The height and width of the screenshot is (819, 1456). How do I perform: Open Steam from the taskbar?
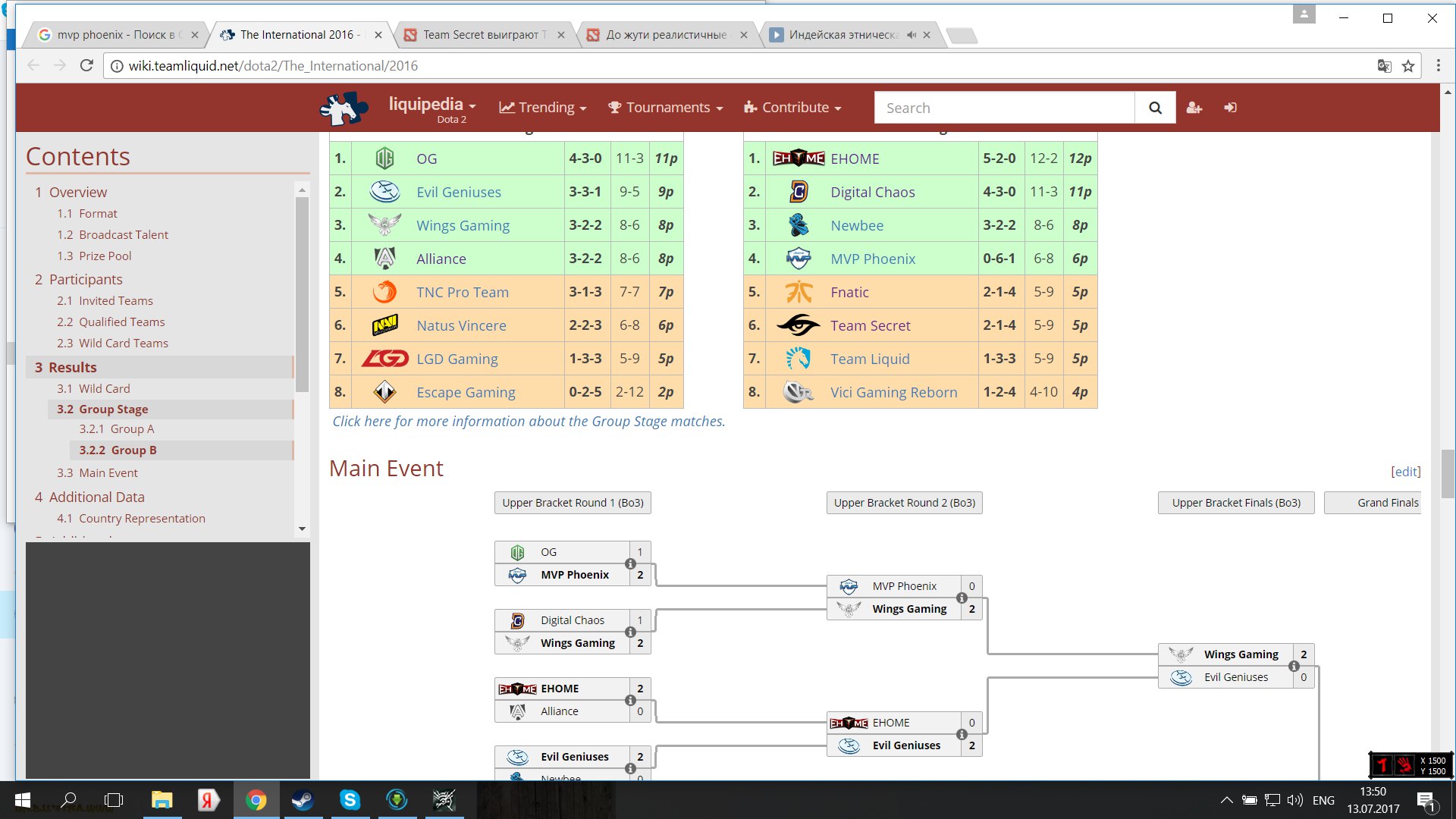(x=303, y=799)
